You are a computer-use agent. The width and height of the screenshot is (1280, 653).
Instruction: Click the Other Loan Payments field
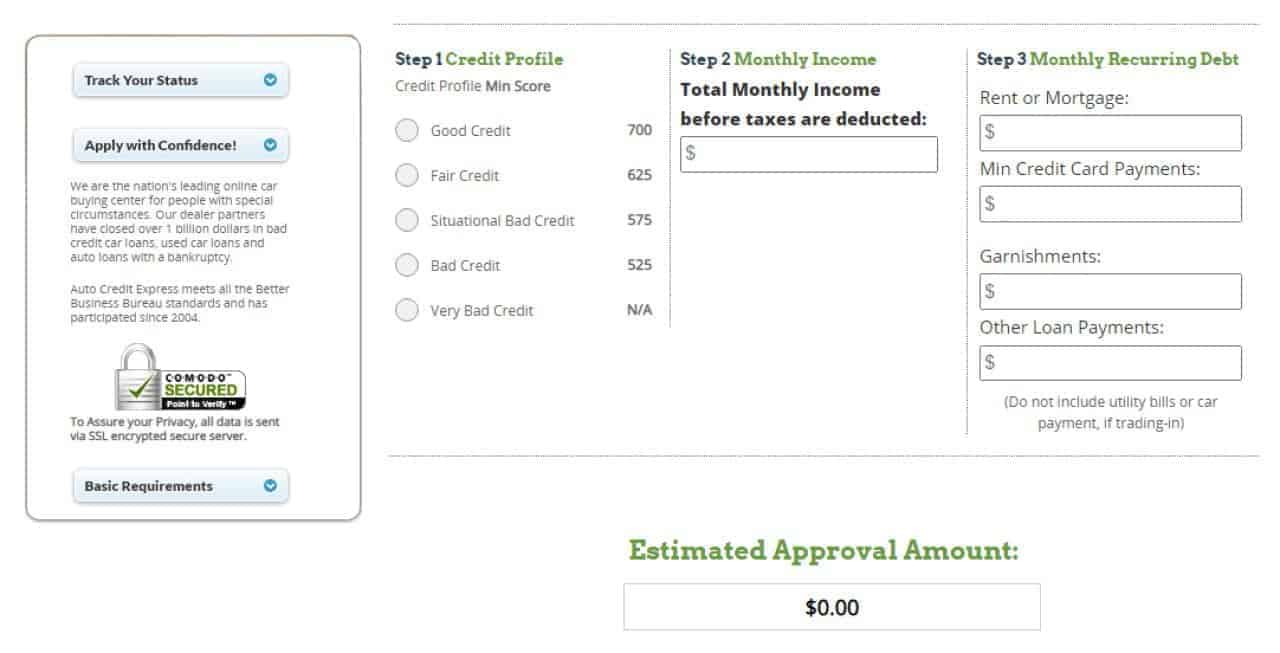tap(1111, 363)
